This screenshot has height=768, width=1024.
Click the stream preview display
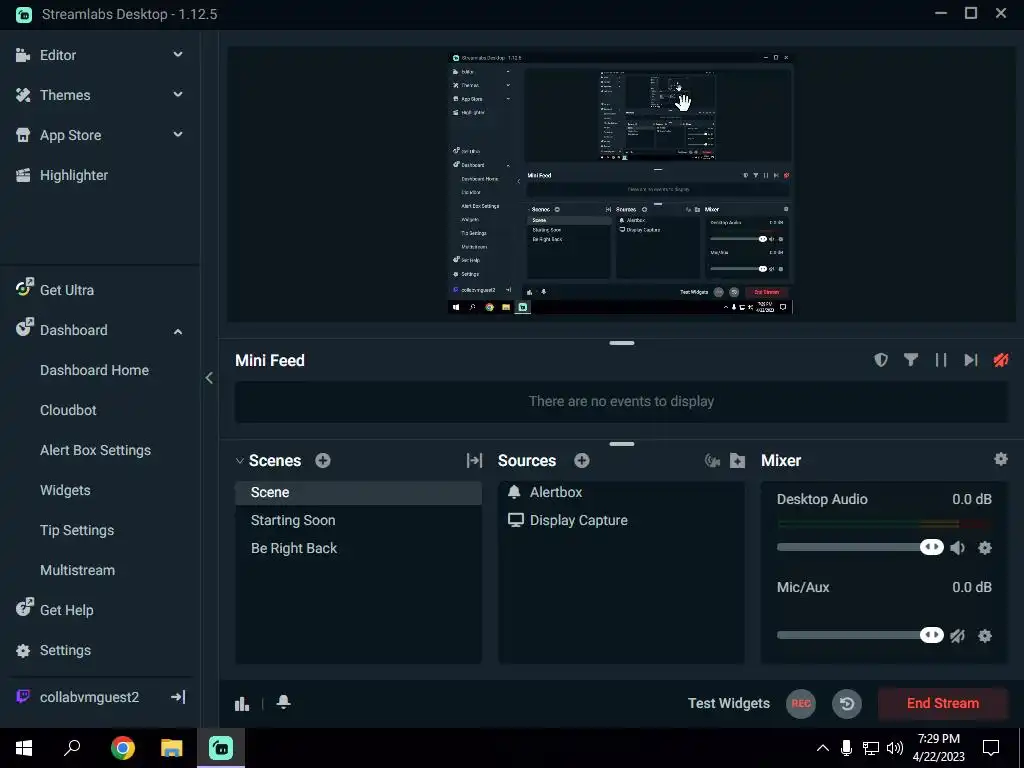click(621, 184)
